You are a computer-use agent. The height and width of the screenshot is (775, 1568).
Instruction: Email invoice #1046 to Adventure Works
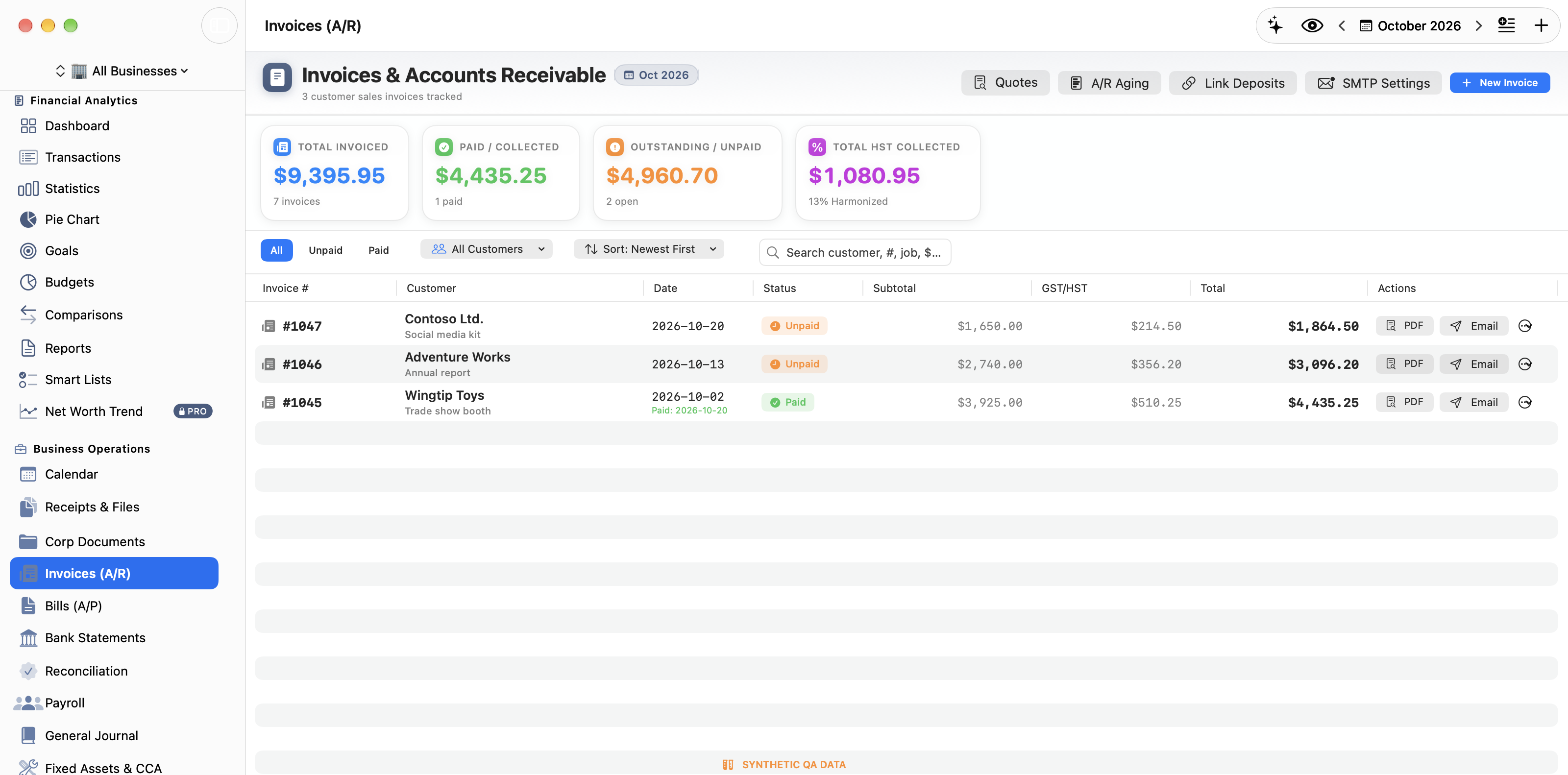pyautogui.click(x=1473, y=364)
